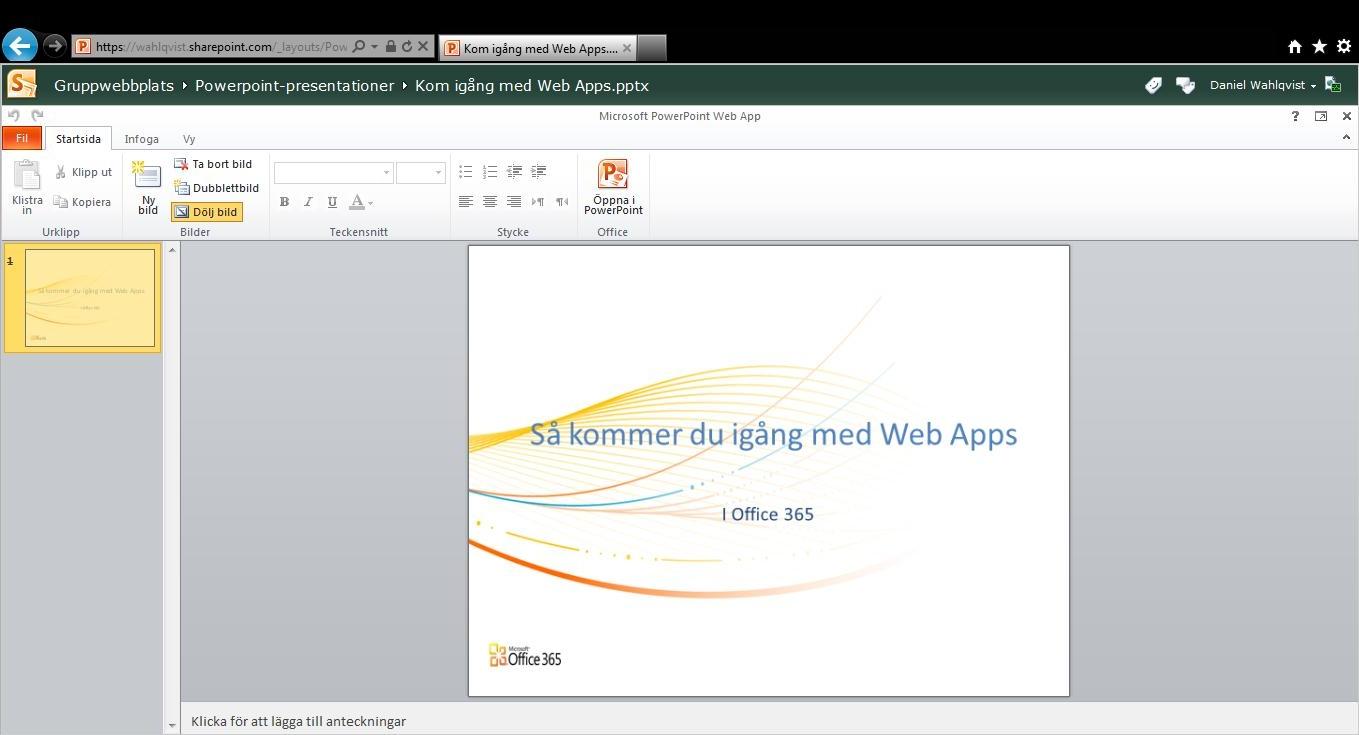This screenshot has width=1359, height=735.
Task: Decrease list indent level
Action: point(514,172)
